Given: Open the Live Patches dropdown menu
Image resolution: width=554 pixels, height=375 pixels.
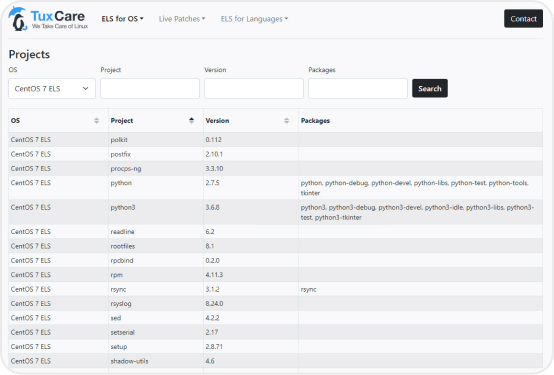Looking at the screenshot, I should [182, 19].
